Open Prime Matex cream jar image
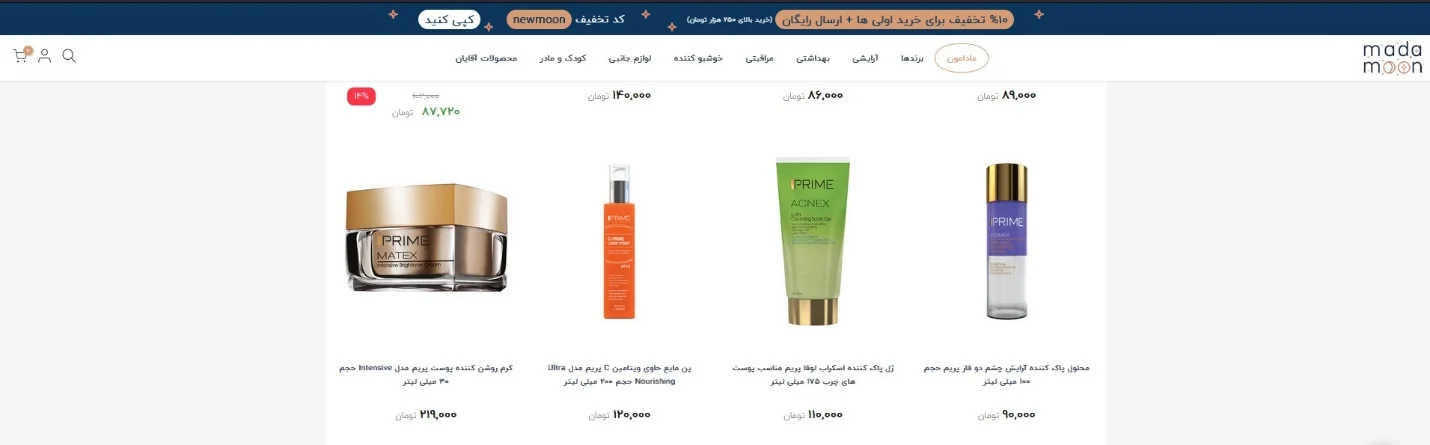1430x445 pixels. [426, 238]
